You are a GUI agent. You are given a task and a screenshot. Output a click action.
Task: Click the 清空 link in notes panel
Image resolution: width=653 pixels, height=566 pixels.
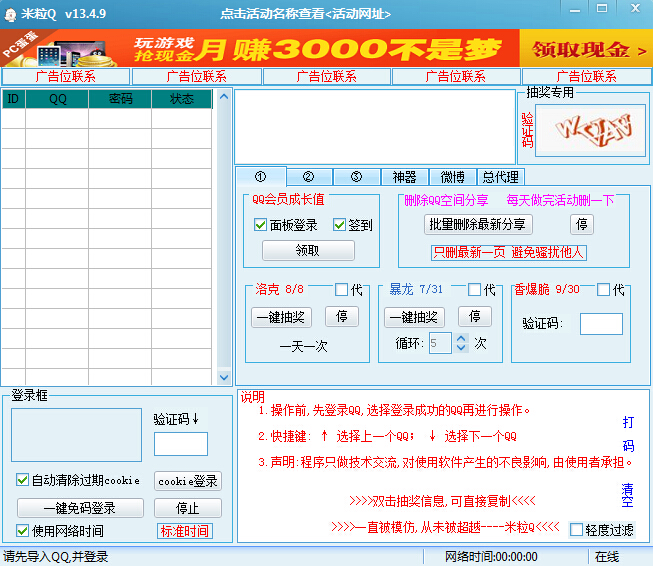[627, 496]
